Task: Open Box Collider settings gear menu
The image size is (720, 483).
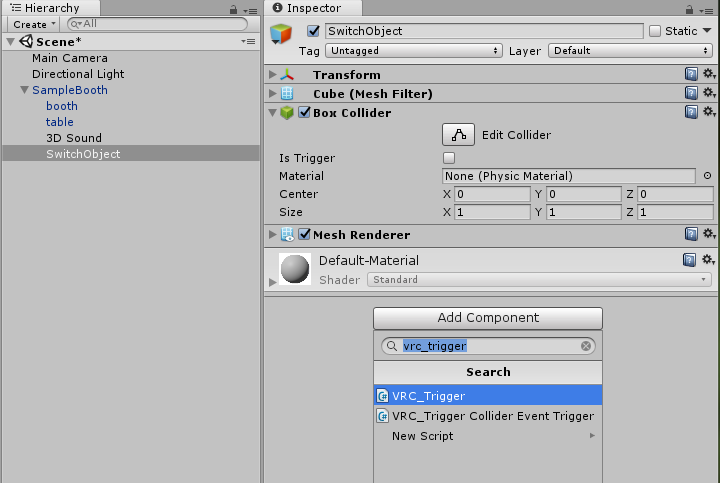Action: (x=709, y=113)
